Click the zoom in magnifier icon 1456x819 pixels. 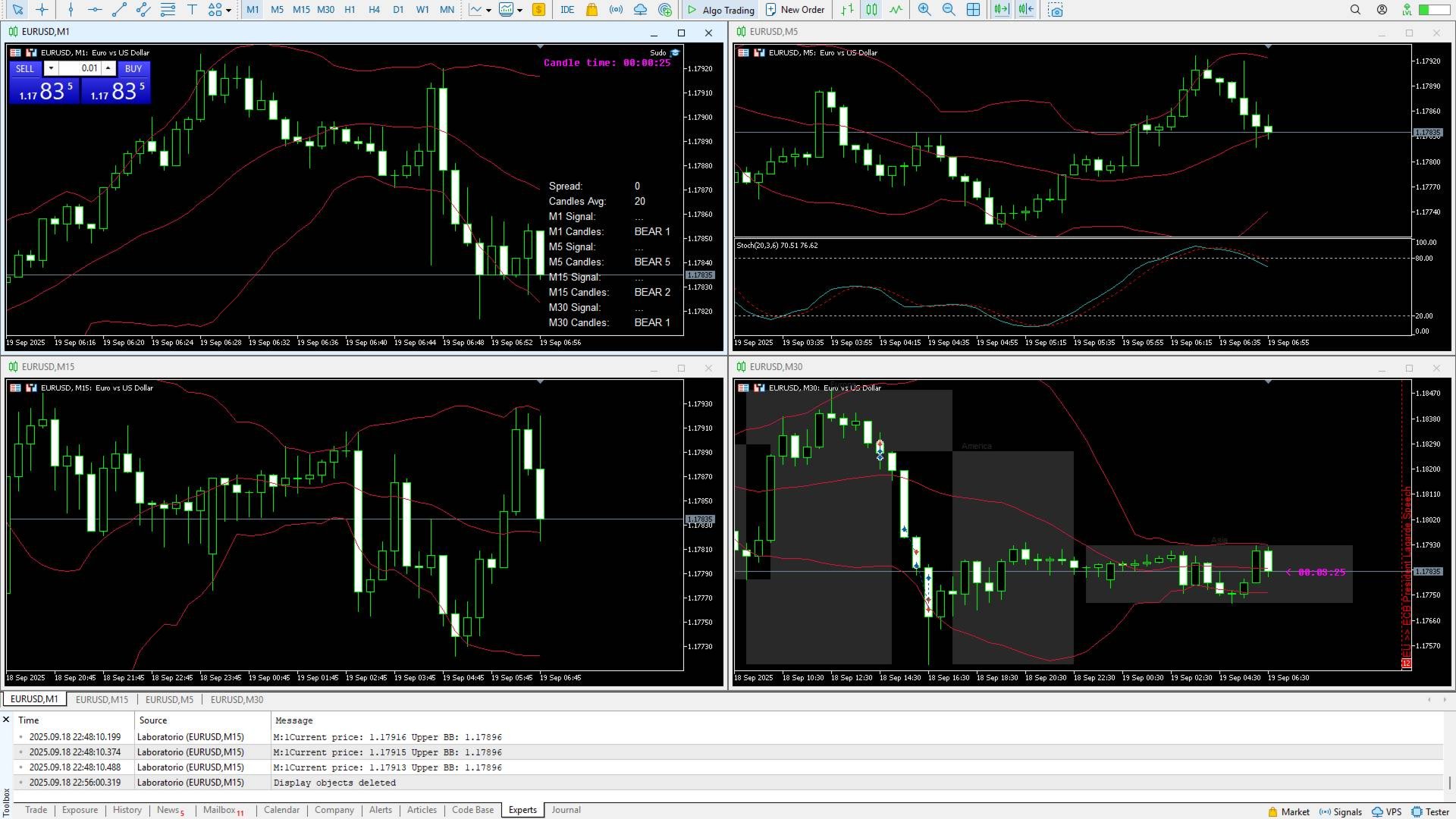(x=924, y=10)
